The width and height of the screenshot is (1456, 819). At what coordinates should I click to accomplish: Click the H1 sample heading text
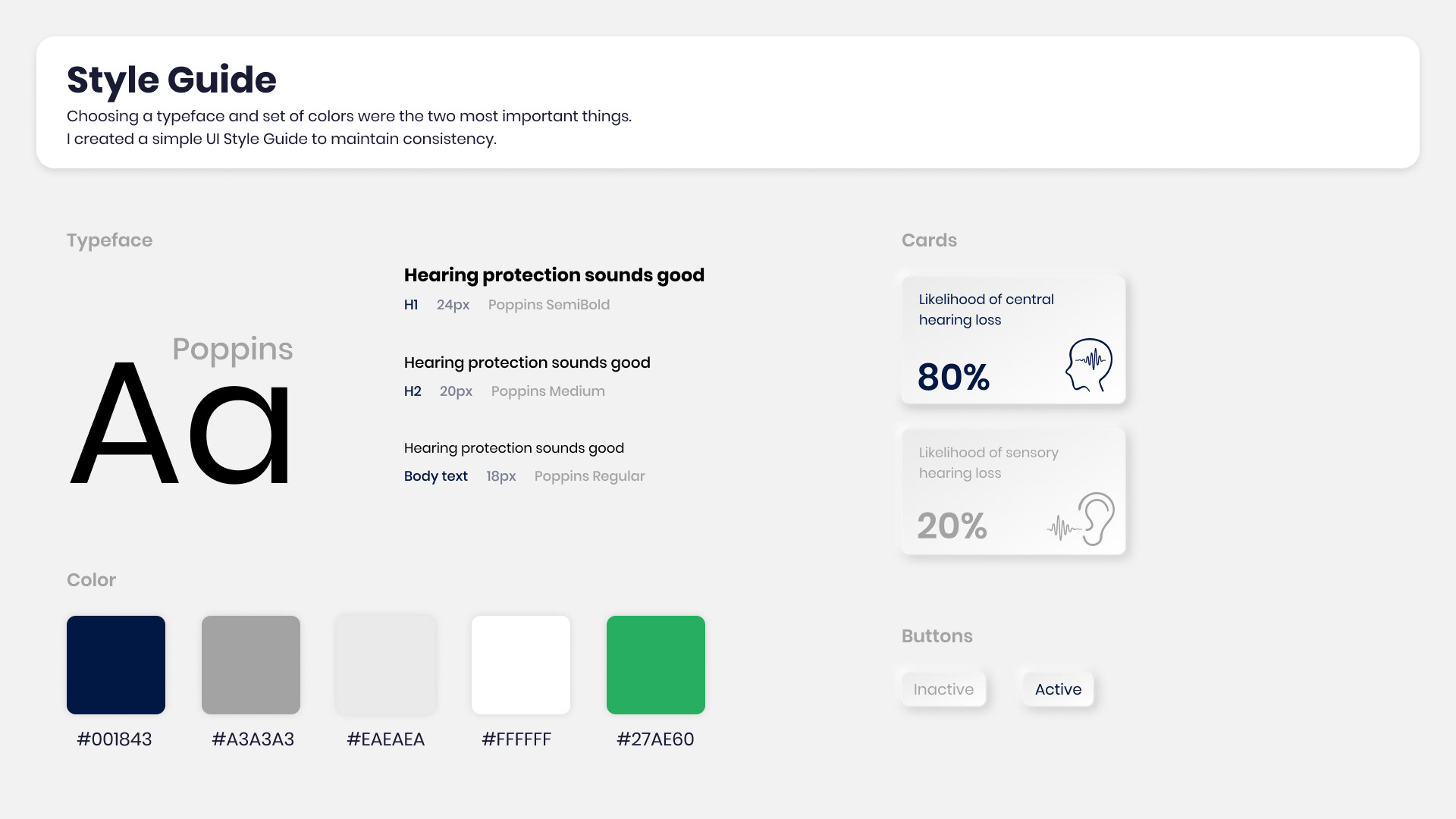pos(554,275)
